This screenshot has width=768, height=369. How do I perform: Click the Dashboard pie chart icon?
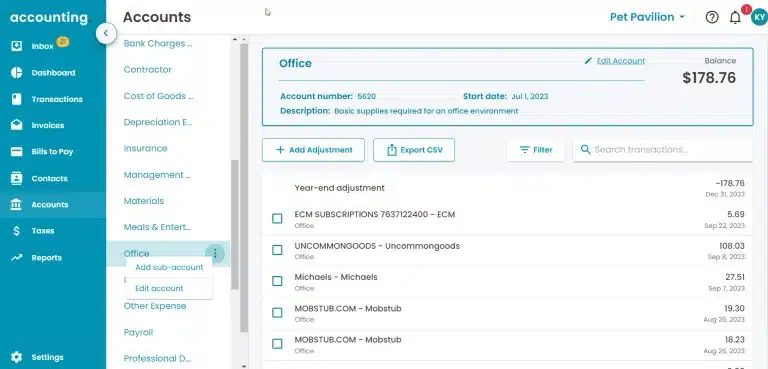16,73
